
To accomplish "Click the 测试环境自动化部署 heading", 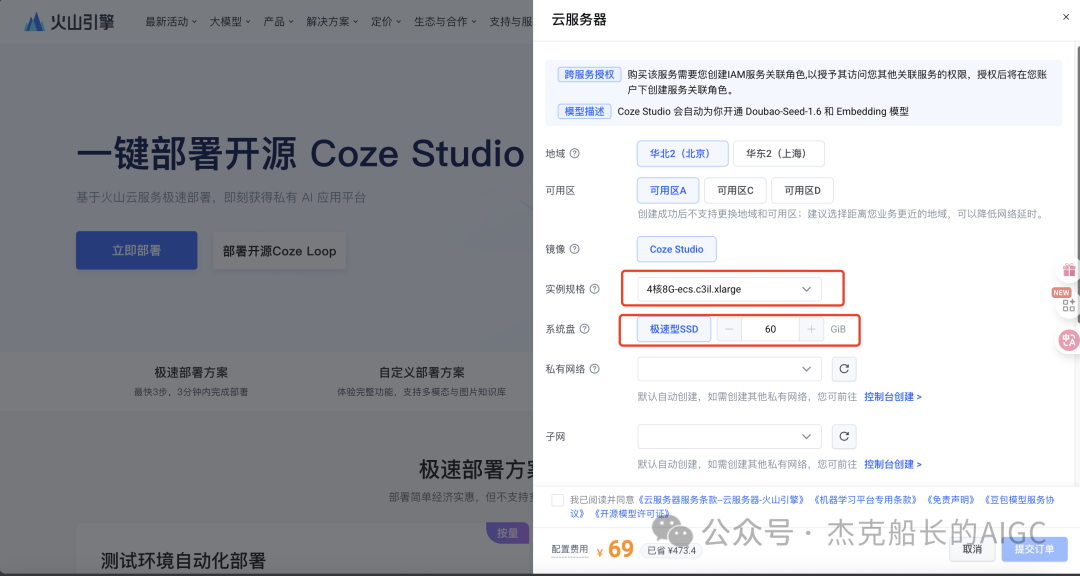I will click(183, 561).
